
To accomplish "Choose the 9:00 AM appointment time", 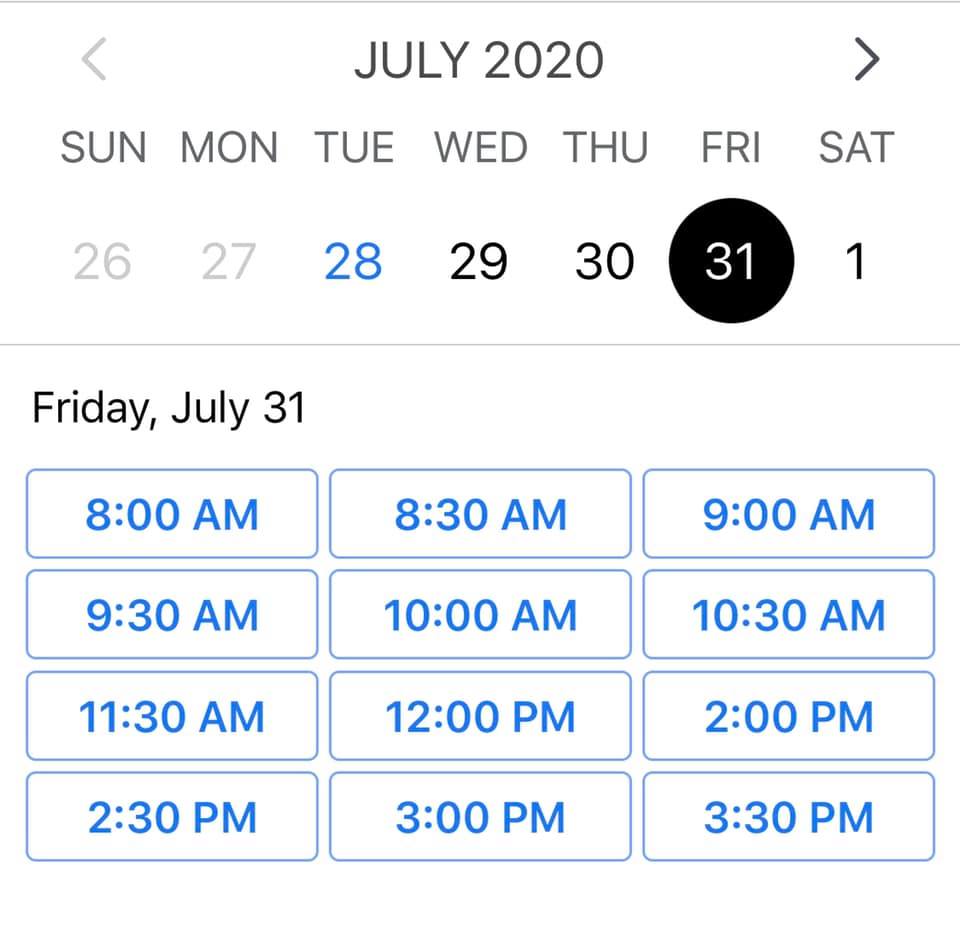I will [x=788, y=514].
